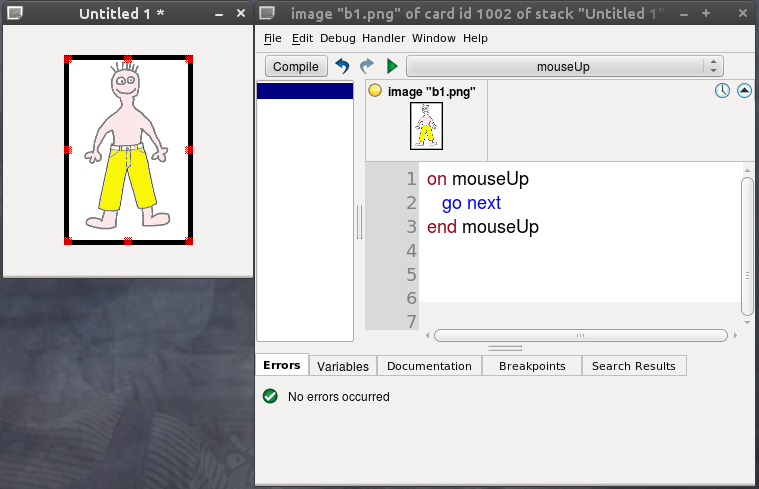Click the script editor window menu icon
The height and width of the screenshot is (489, 759).
point(267,14)
